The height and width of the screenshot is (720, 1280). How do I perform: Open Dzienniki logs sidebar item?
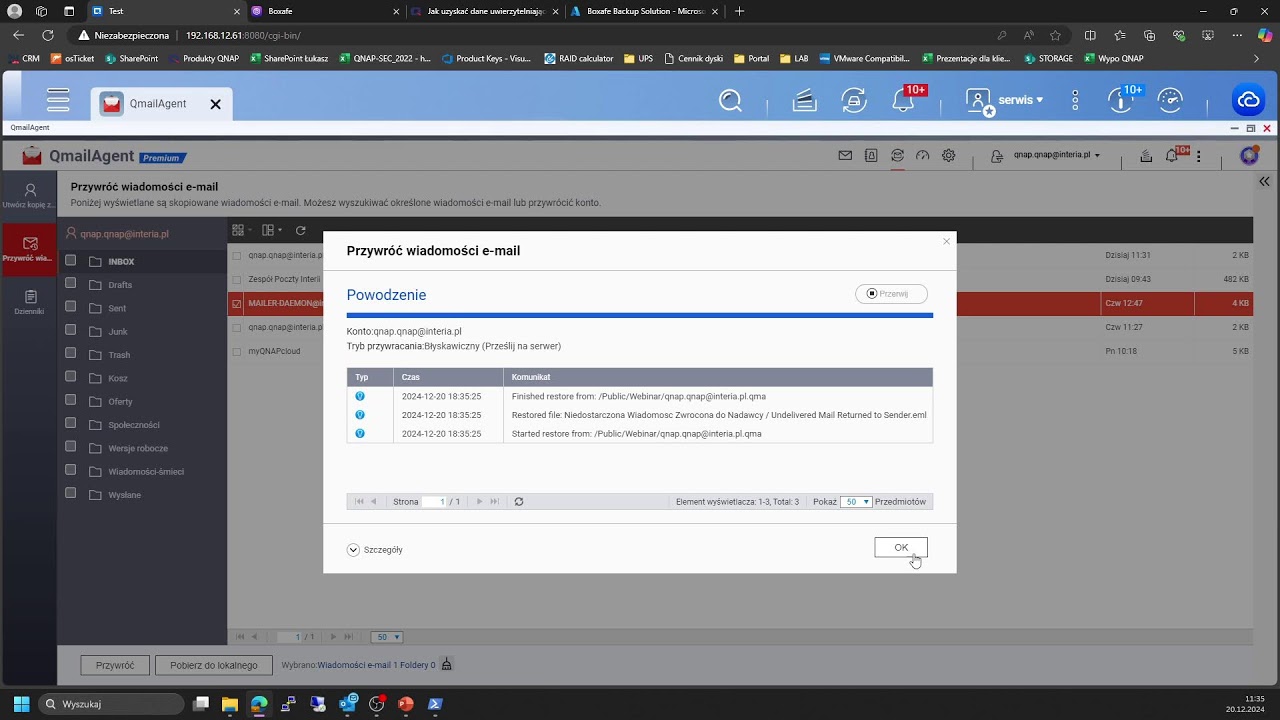coord(29,303)
